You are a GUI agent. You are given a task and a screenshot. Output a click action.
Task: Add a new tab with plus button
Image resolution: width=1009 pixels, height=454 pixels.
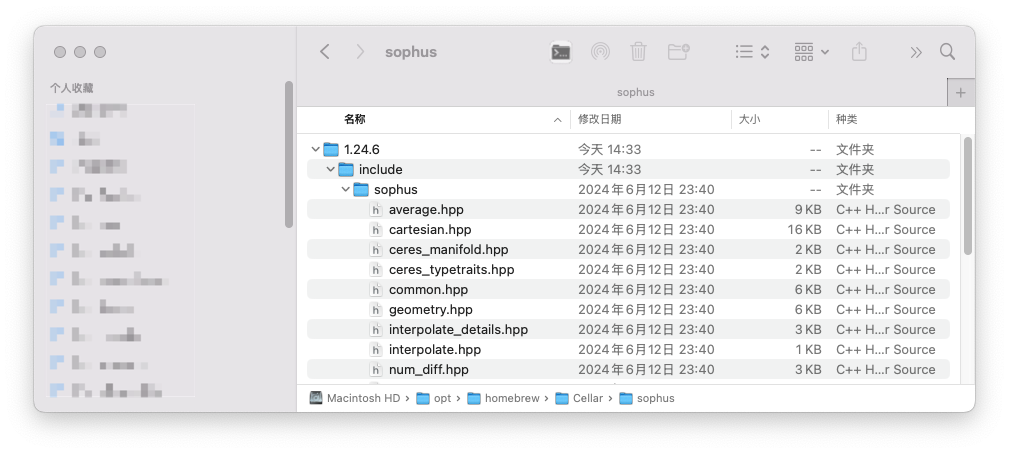[961, 93]
